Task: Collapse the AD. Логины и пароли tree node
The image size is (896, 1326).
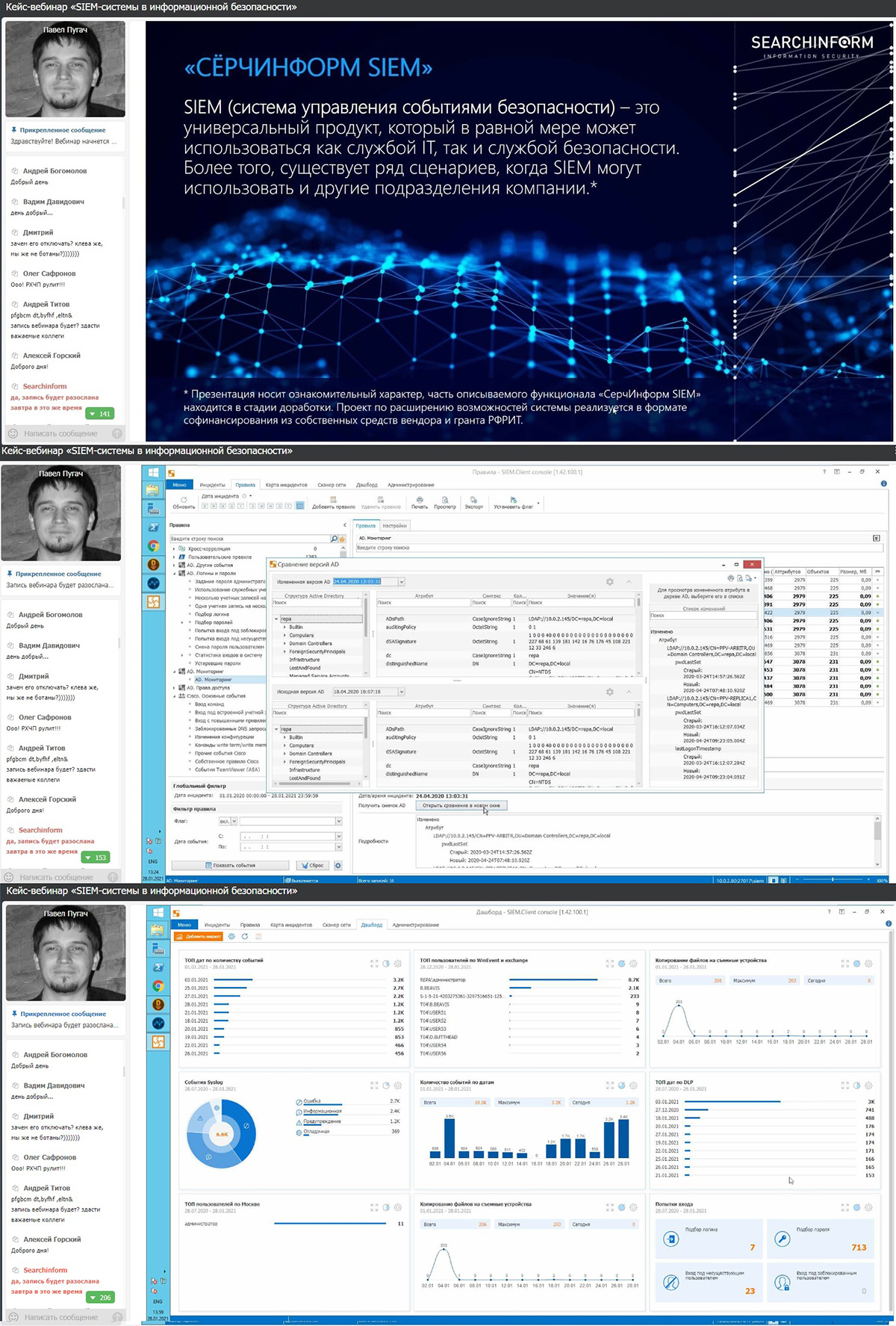Action: pyautogui.click(x=174, y=574)
